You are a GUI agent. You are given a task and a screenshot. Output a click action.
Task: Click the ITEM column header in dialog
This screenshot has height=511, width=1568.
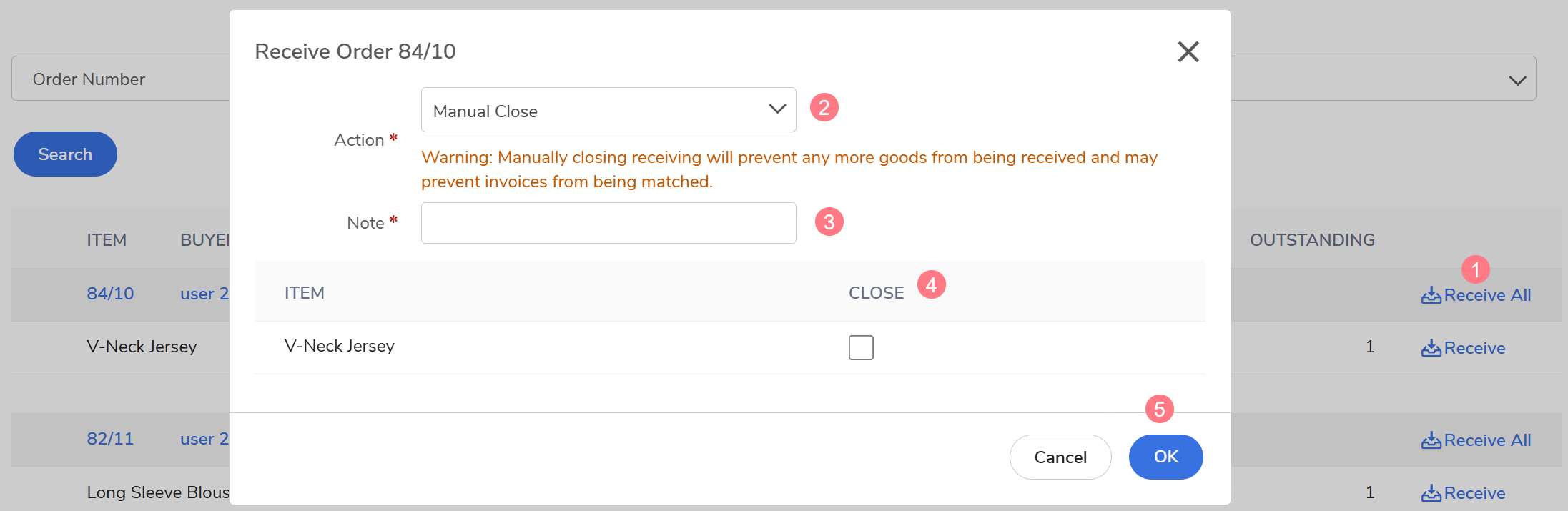305,293
